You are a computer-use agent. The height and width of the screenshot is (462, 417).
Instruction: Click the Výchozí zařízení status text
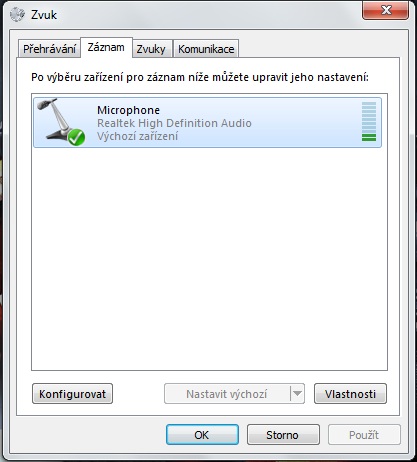[137, 136]
